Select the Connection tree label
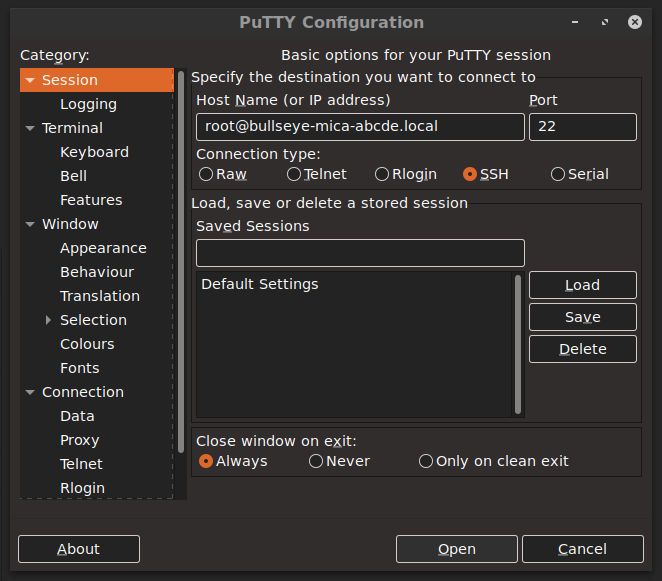The image size is (662, 581). click(83, 392)
